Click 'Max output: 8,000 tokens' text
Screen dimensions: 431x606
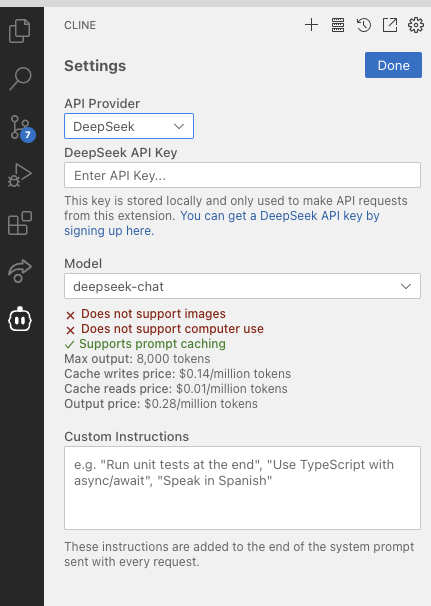137,359
